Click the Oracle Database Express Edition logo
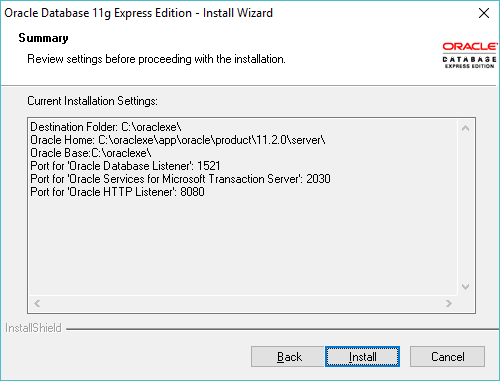500x381 pixels. pos(469,55)
